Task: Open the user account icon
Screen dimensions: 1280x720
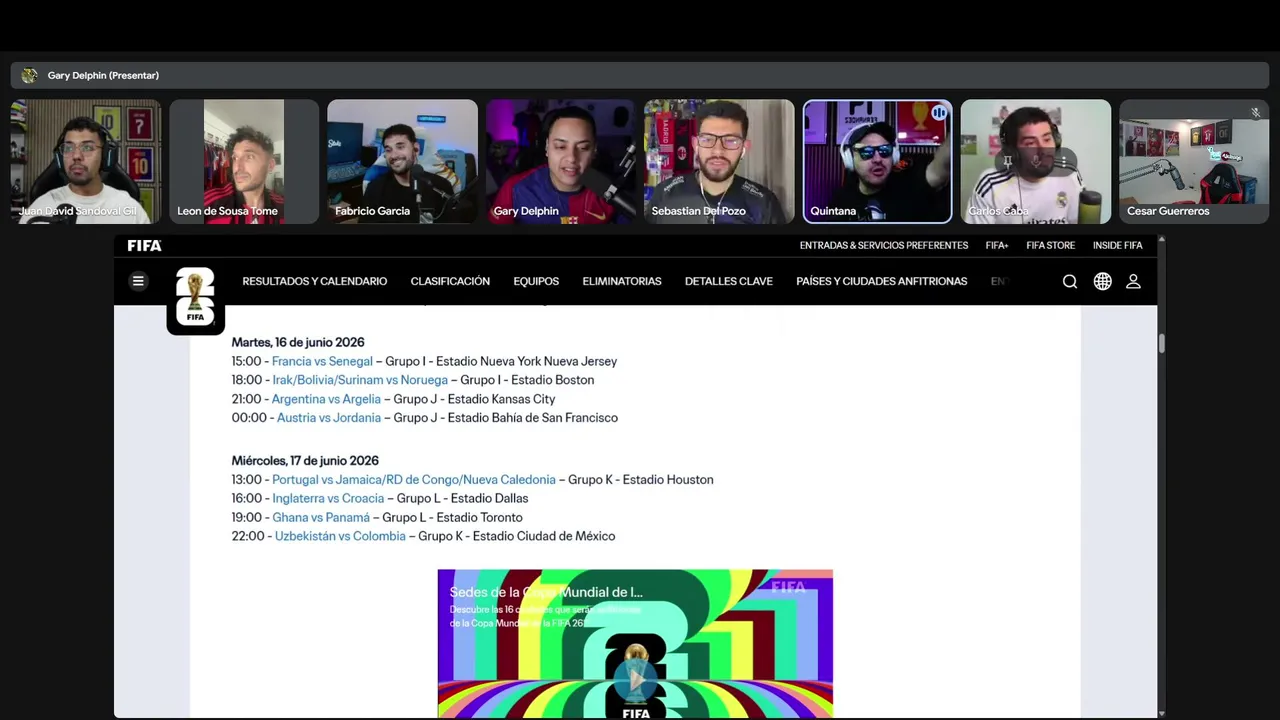Action: (x=1133, y=282)
